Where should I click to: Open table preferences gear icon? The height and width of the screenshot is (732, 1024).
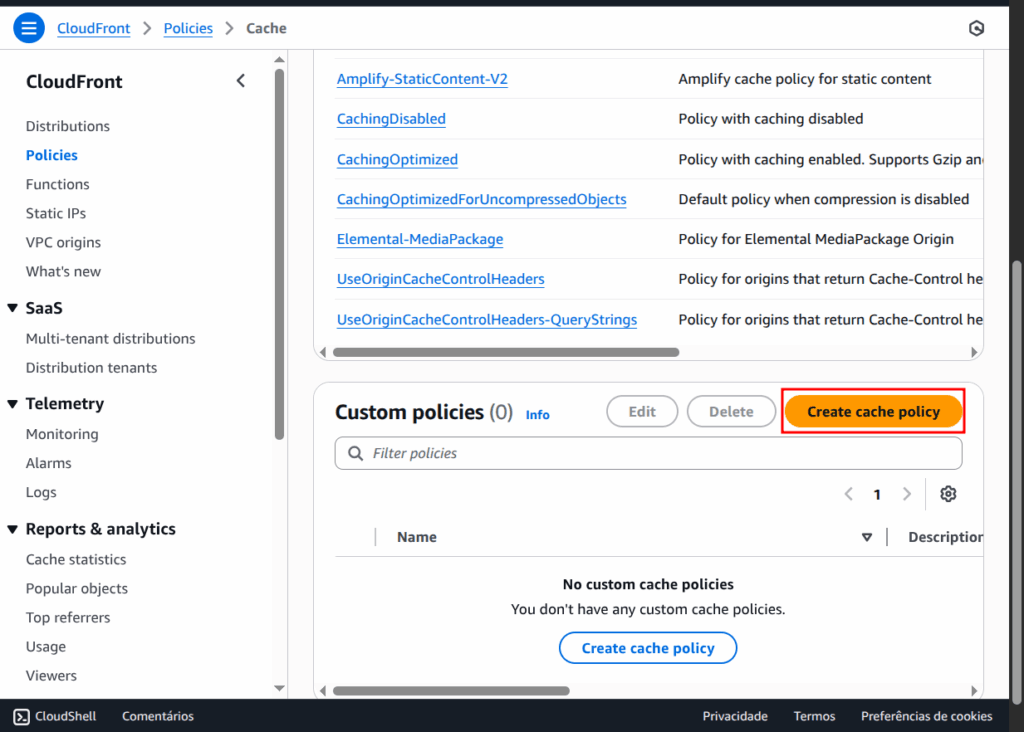tap(948, 494)
